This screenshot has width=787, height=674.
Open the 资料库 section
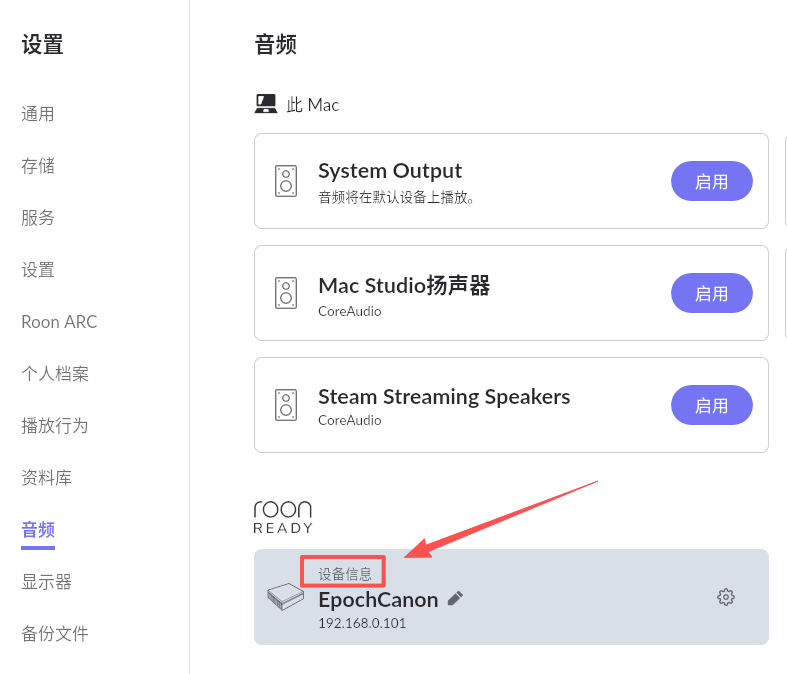click(46, 478)
